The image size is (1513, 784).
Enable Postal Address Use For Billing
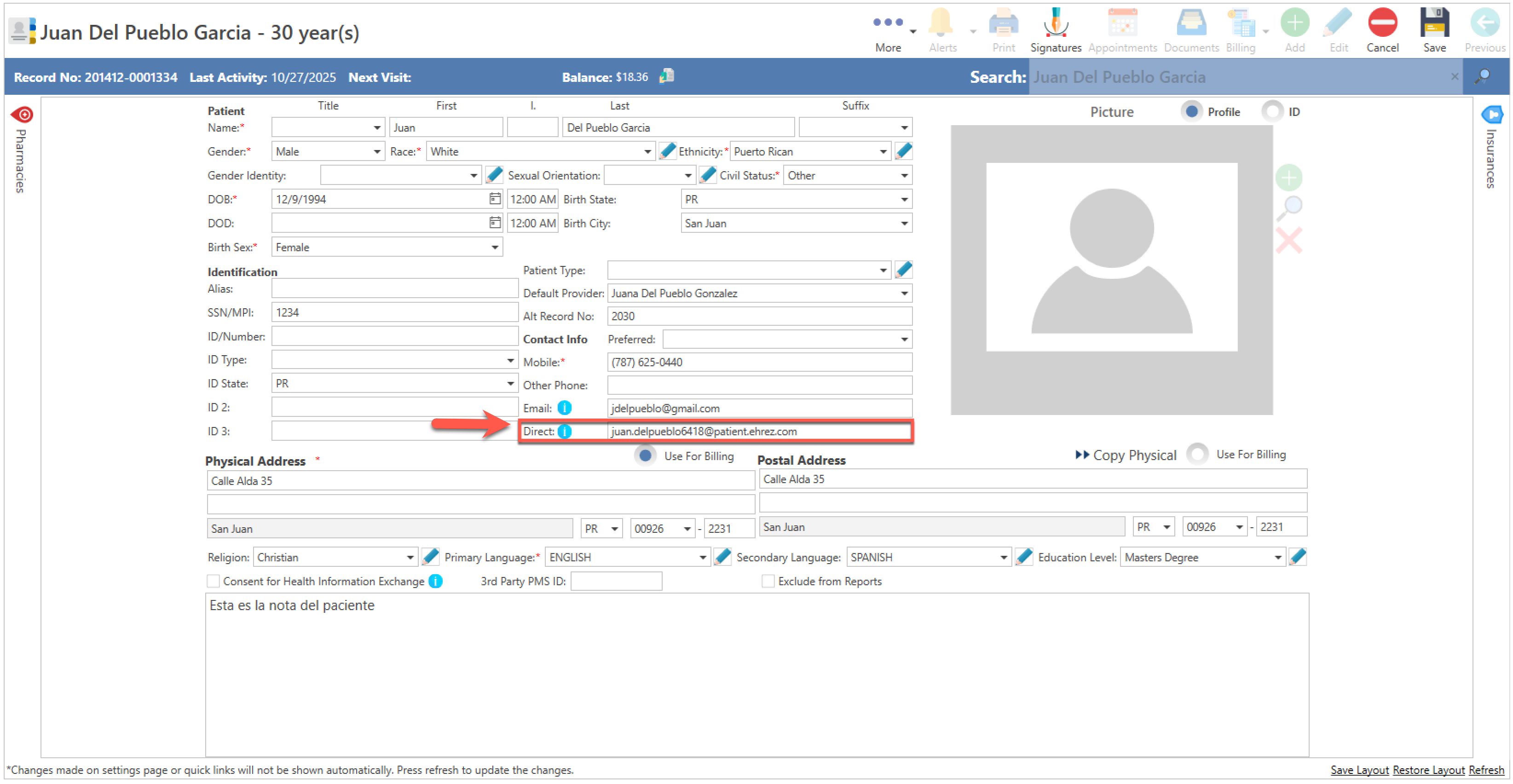[x=1197, y=455]
